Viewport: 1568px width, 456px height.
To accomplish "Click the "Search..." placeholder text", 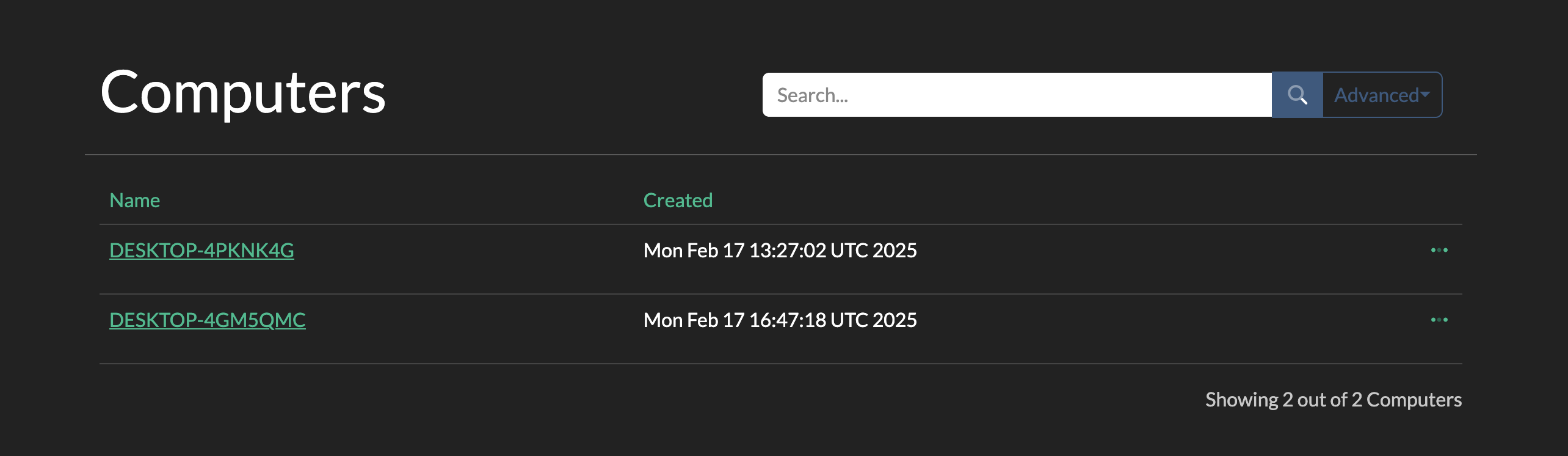I will point(812,95).
